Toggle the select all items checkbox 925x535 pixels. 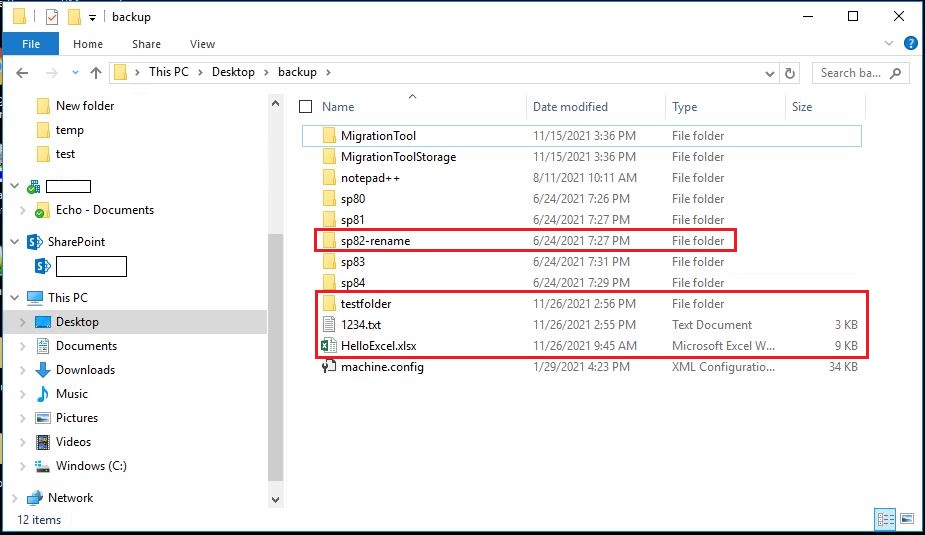pos(306,107)
